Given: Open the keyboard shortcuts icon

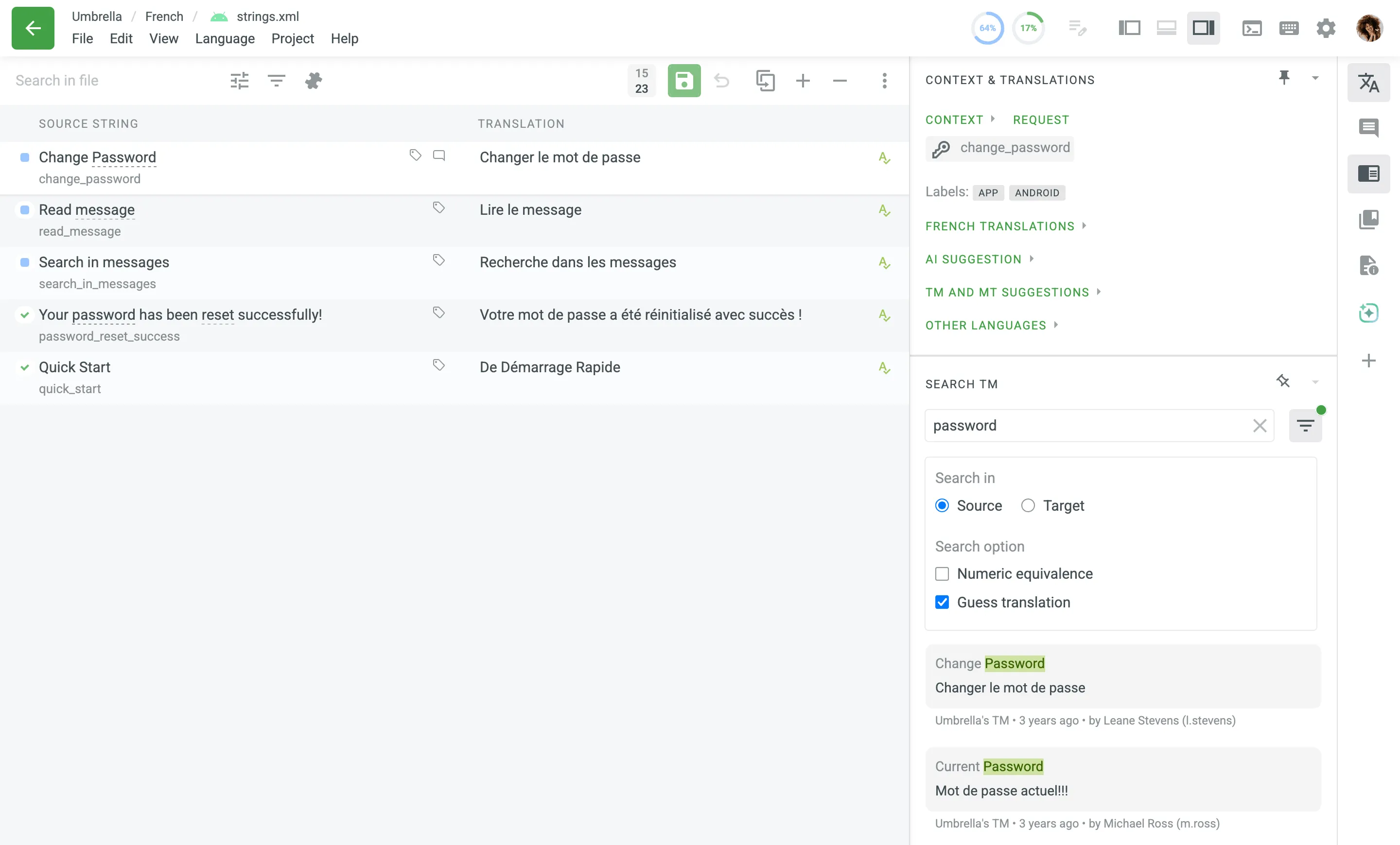Looking at the screenshot, I should pos(1289,28).
